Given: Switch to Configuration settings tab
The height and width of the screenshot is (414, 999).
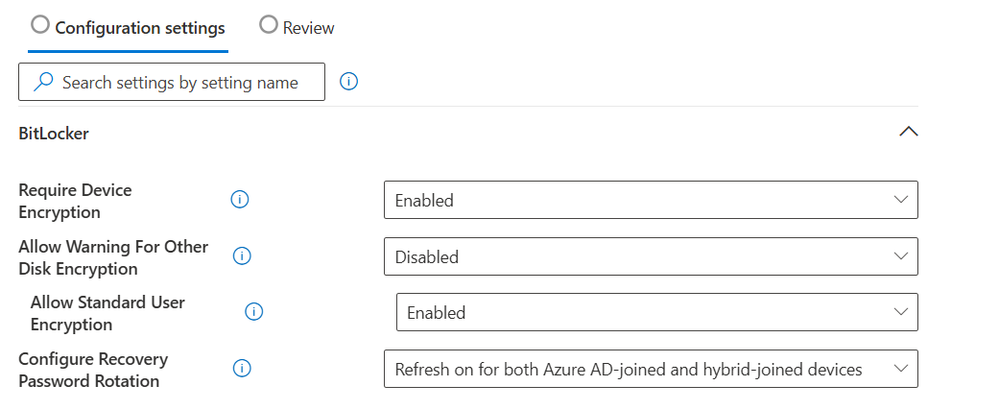Looking at the screenshot, I should pos(128,27).
